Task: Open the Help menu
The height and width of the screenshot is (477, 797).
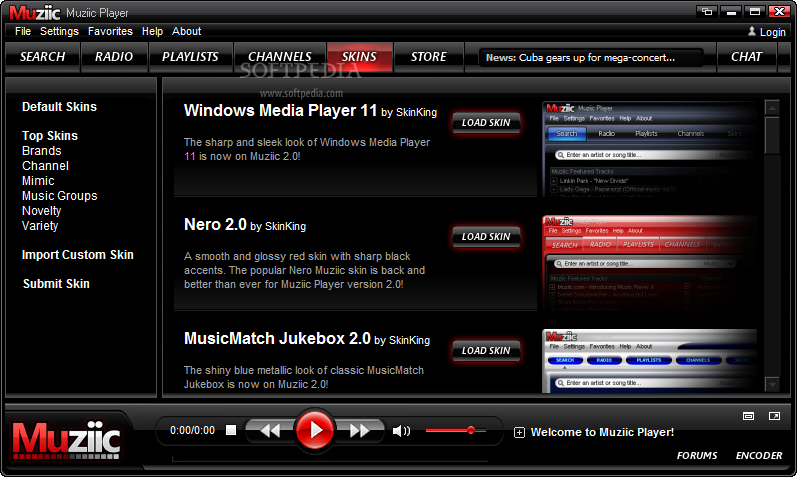Action: point(152,32)
